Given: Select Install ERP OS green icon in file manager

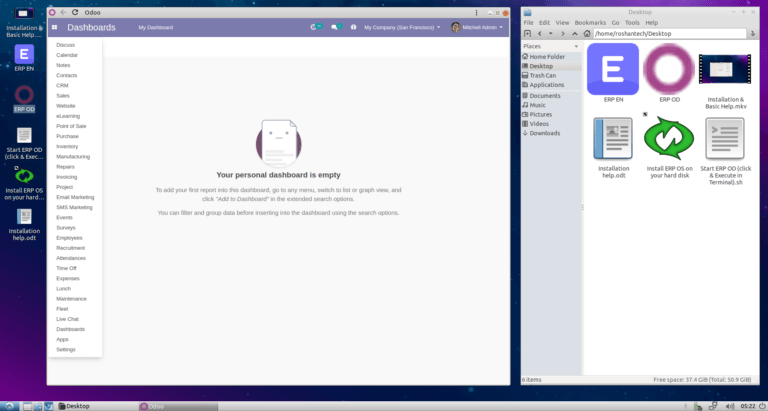Looking at the screenshot, I should (x=669, y=138).
